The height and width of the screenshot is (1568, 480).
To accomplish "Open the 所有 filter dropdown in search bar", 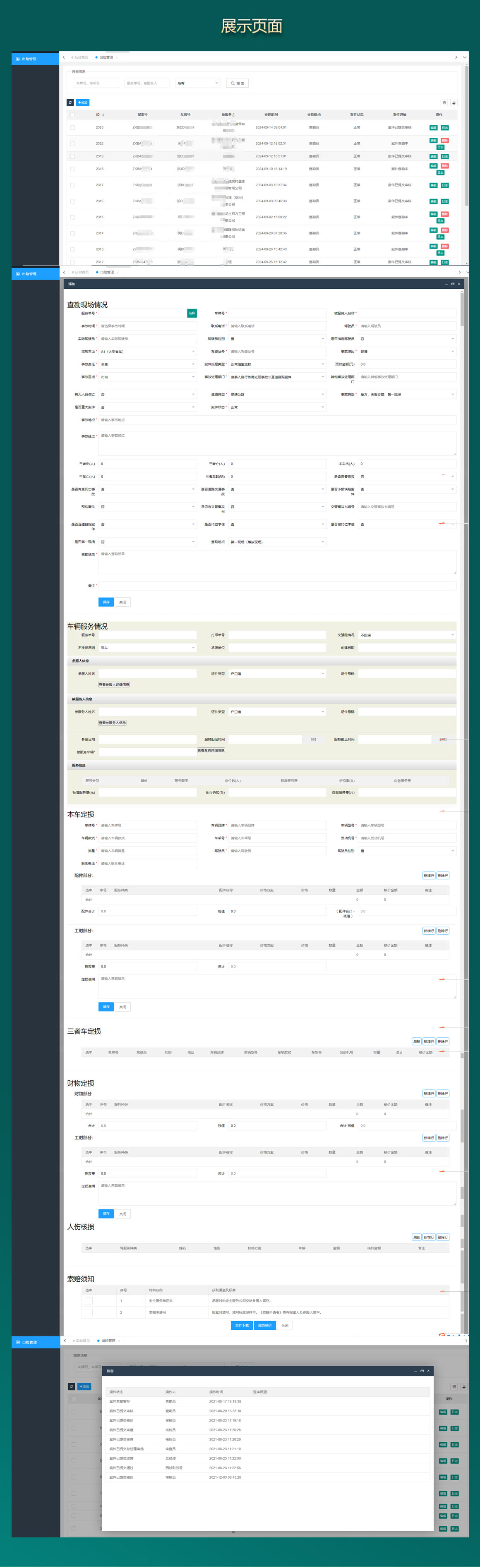I will [197, 84].
